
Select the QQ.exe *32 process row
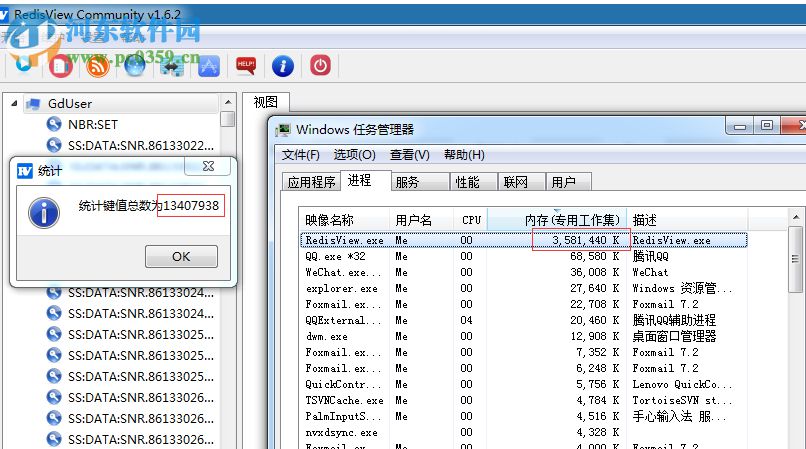(x=523, y=256)
